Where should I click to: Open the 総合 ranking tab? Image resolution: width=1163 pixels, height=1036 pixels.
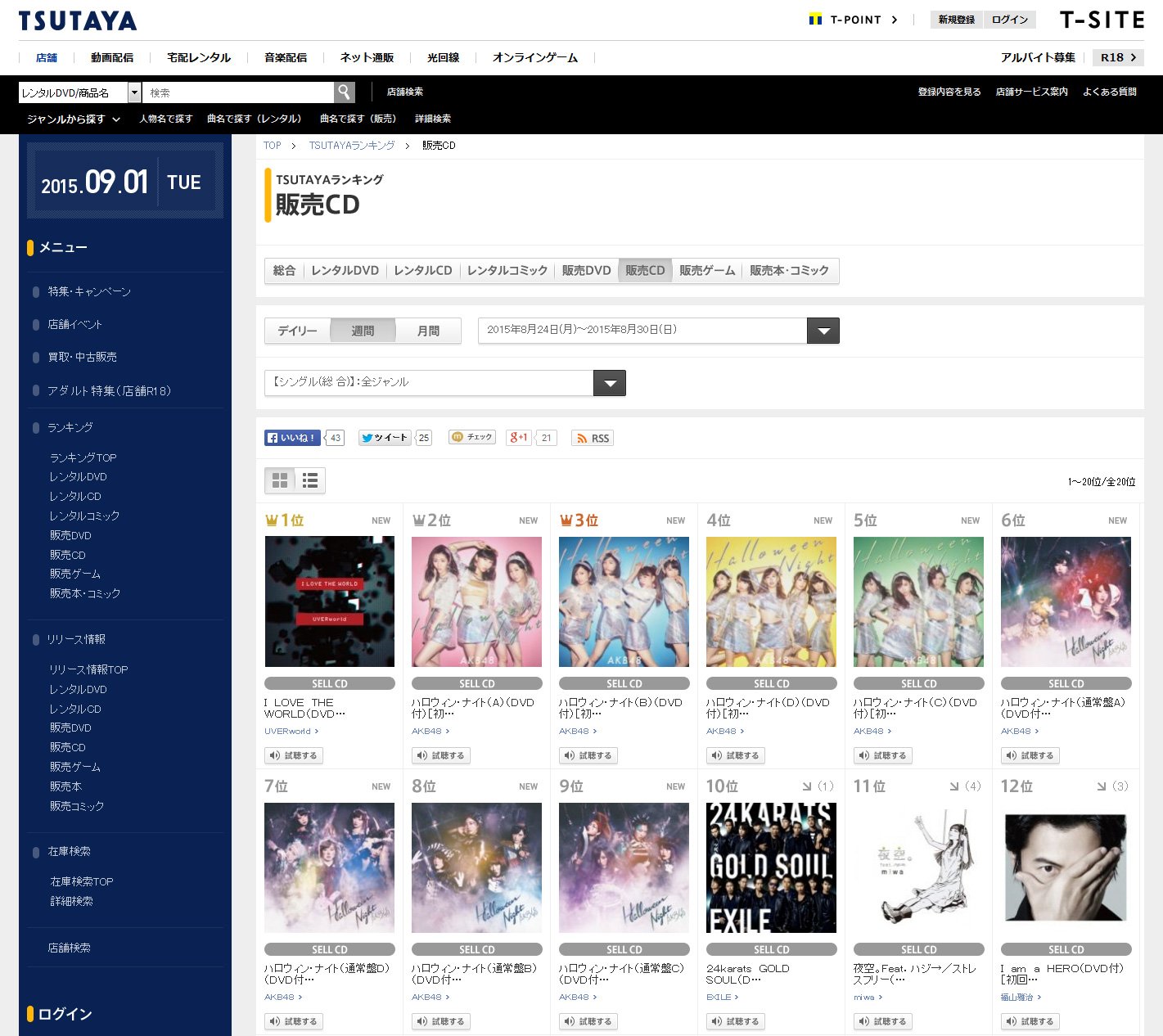pyautogui.click(x=284, y=271)
